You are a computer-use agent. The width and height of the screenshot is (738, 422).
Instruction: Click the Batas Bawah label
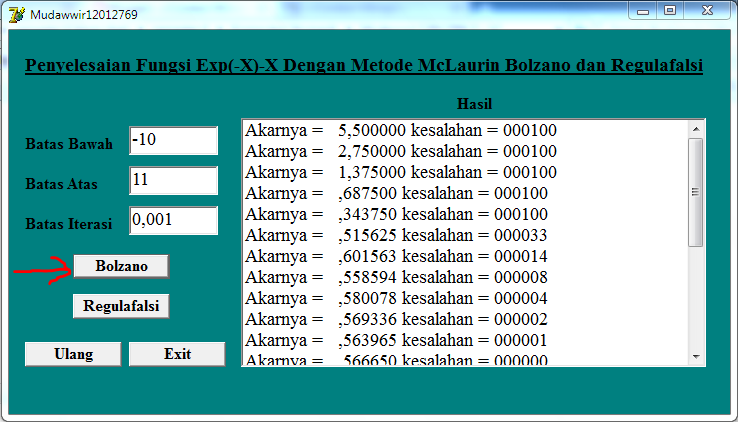pyautogui.click(x=69, y=144)
